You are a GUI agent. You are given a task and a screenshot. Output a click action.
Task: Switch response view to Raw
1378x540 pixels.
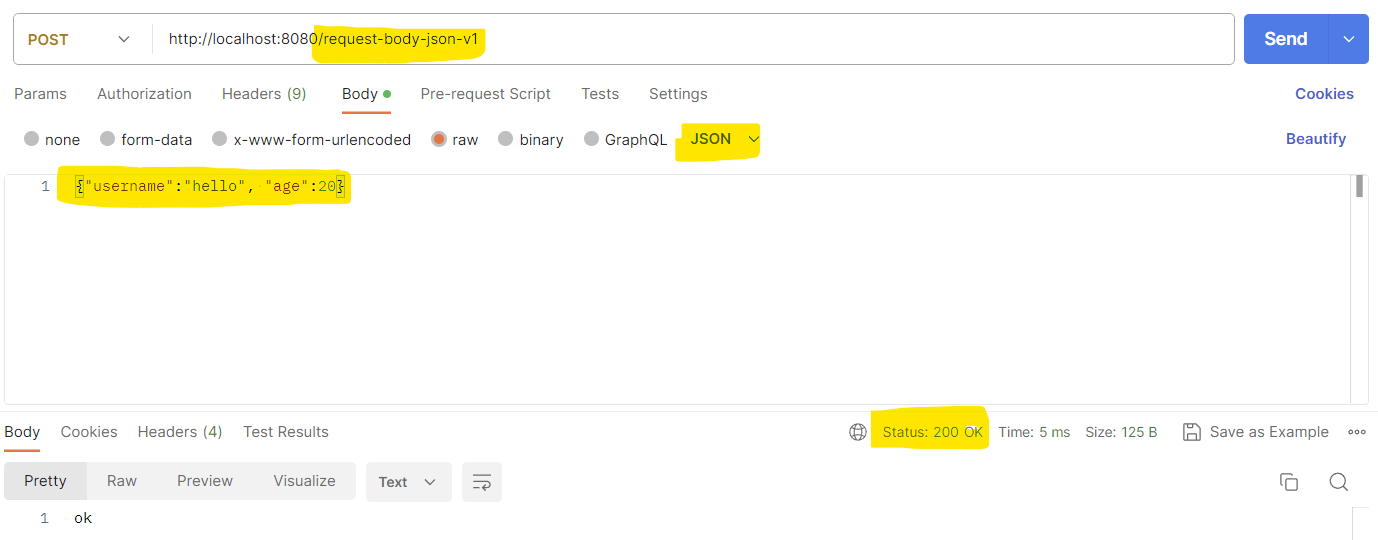pos(122,481)
